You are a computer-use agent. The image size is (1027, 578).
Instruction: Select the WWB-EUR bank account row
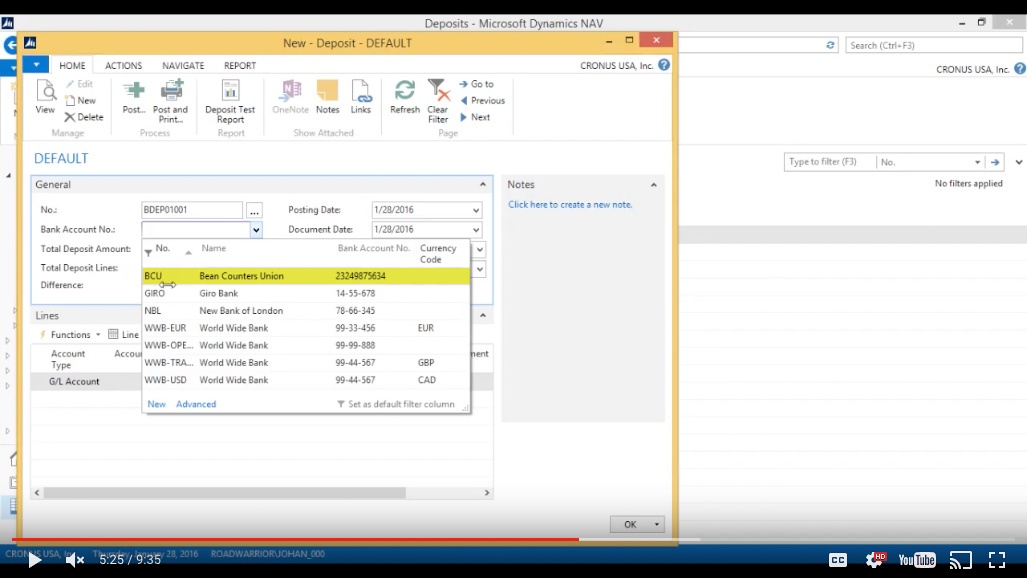306,328
